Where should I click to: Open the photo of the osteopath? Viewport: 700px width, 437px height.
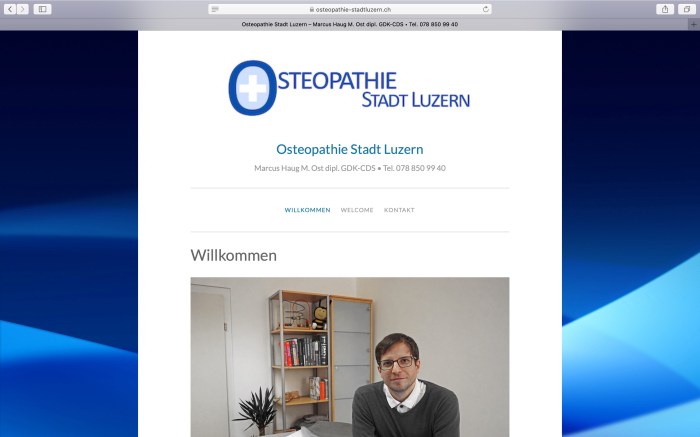350,357
